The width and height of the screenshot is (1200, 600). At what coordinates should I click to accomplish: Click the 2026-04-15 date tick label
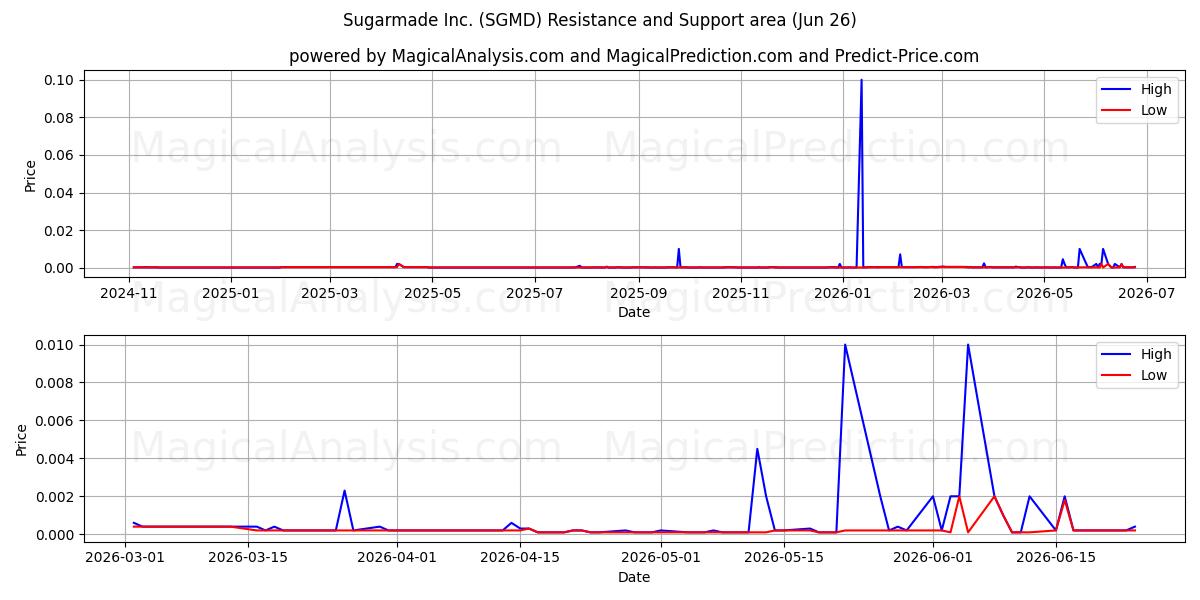click(520, 558)
